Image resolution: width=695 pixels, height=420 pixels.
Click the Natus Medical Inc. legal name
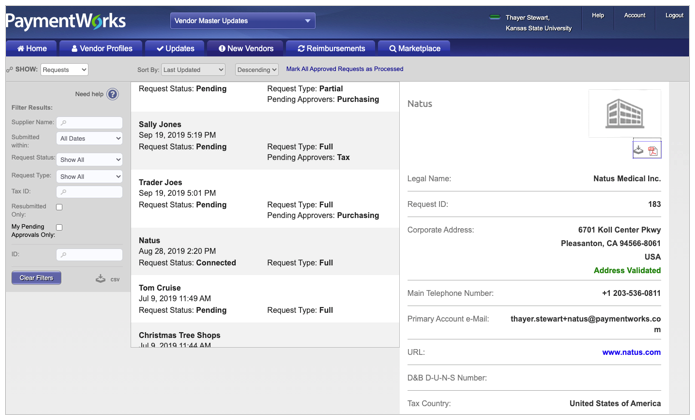pyautogui.click(x=627, y=179)
